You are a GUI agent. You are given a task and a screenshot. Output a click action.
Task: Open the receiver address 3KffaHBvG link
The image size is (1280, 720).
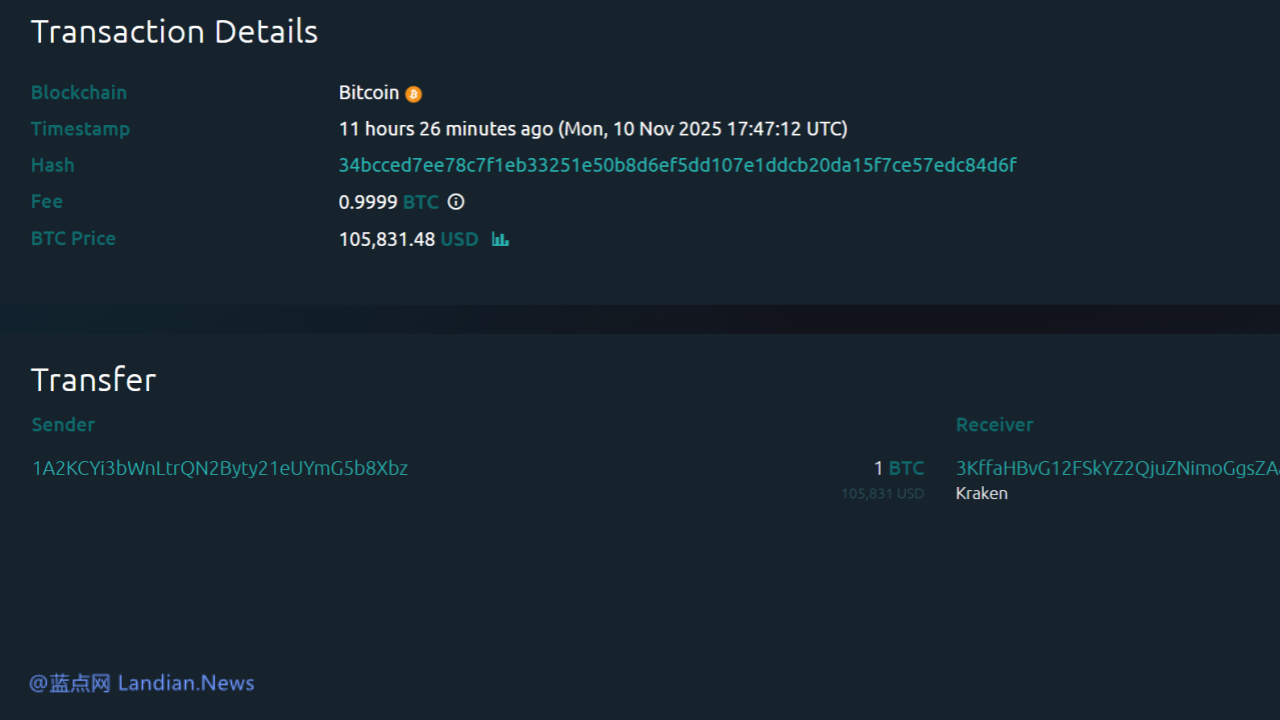point(1116,468)
